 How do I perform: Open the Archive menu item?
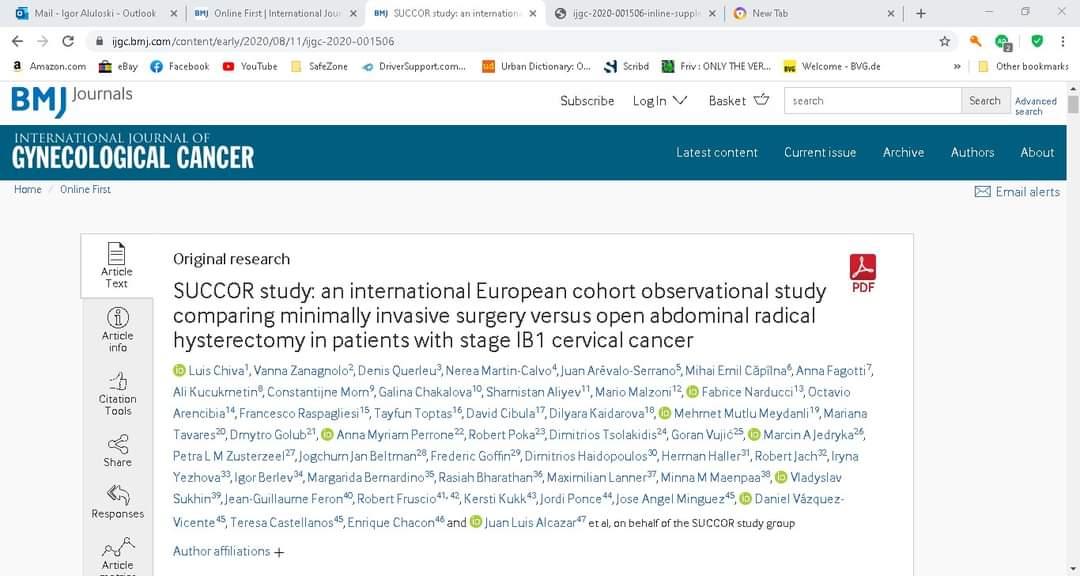tap(903, 152)
